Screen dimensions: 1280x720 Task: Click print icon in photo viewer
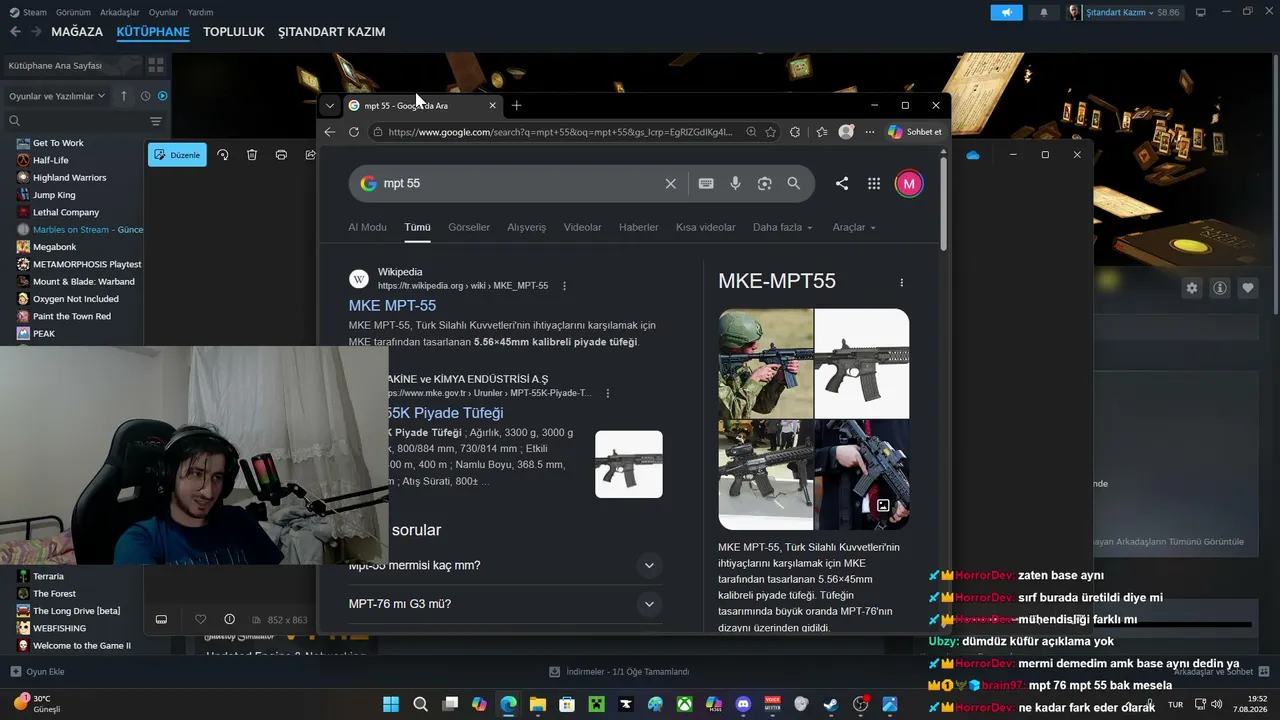coord(281,155)
